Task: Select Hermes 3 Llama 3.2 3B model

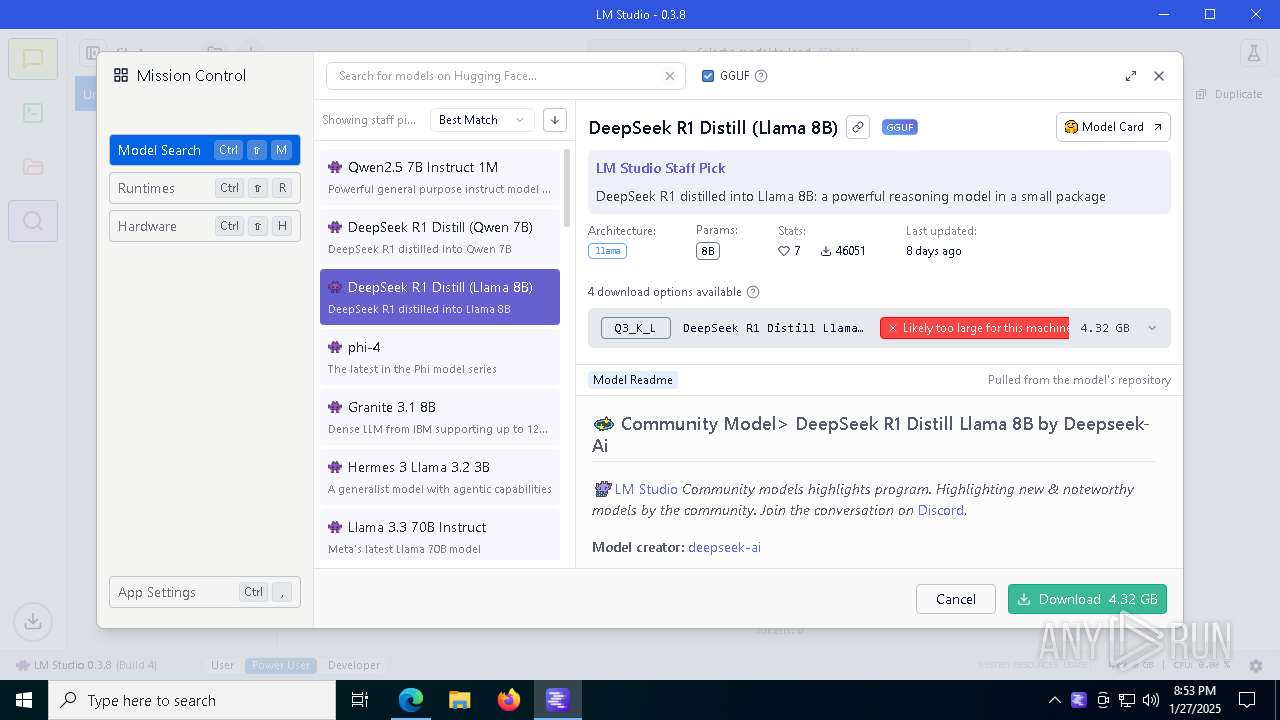Action: 440,477
